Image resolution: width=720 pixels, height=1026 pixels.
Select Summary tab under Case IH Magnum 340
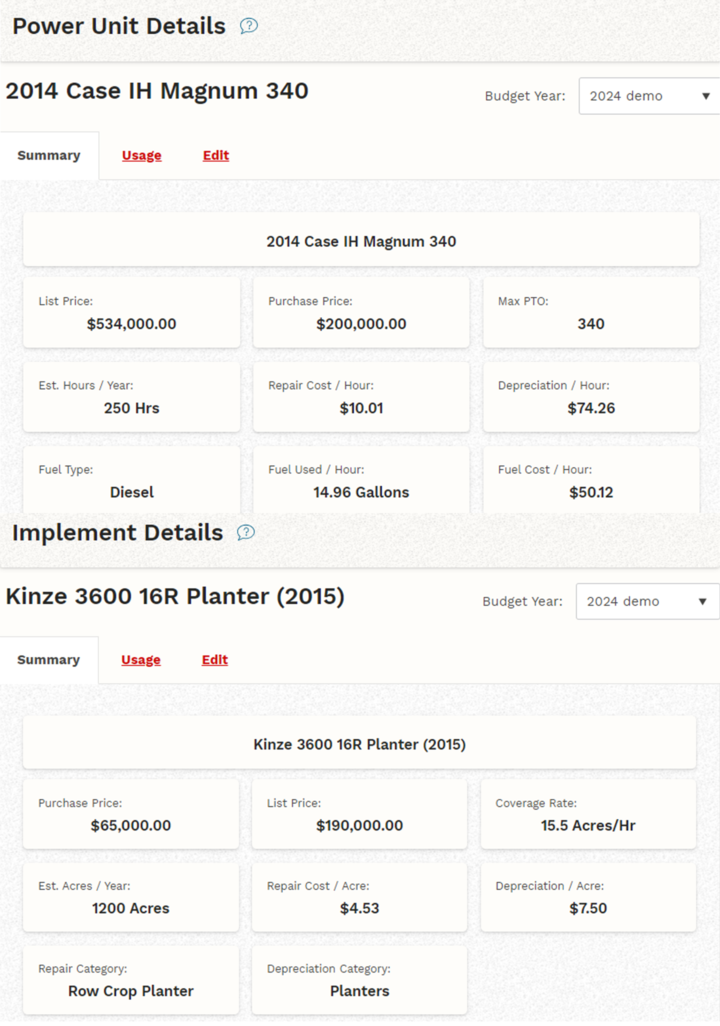click(x=49, y=156)
